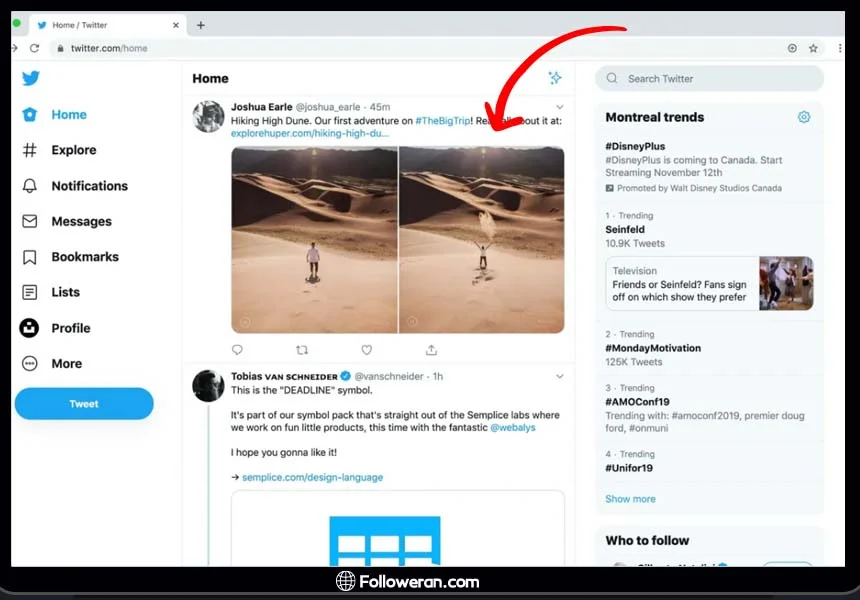Click the Twitter bird logo

[31, 79]
